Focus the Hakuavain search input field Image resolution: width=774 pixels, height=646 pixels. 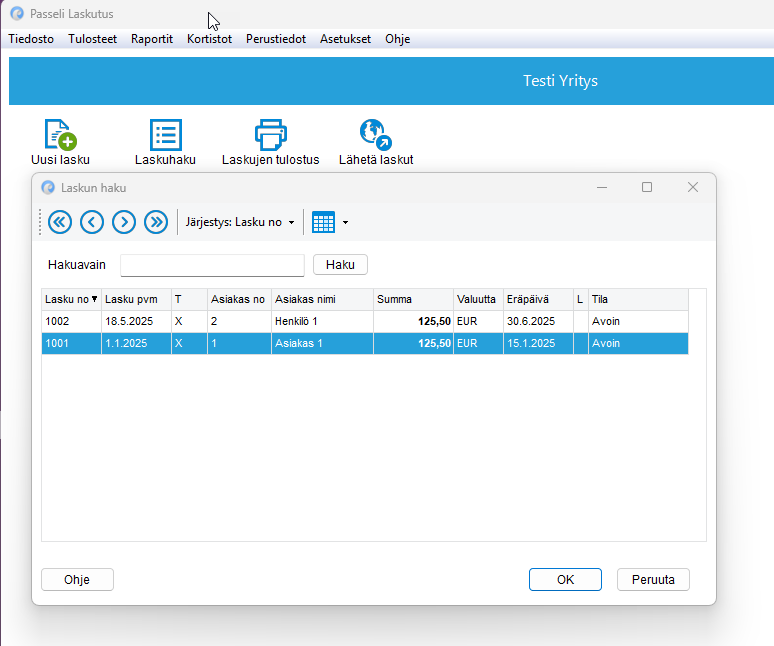[x=212, y=265]
